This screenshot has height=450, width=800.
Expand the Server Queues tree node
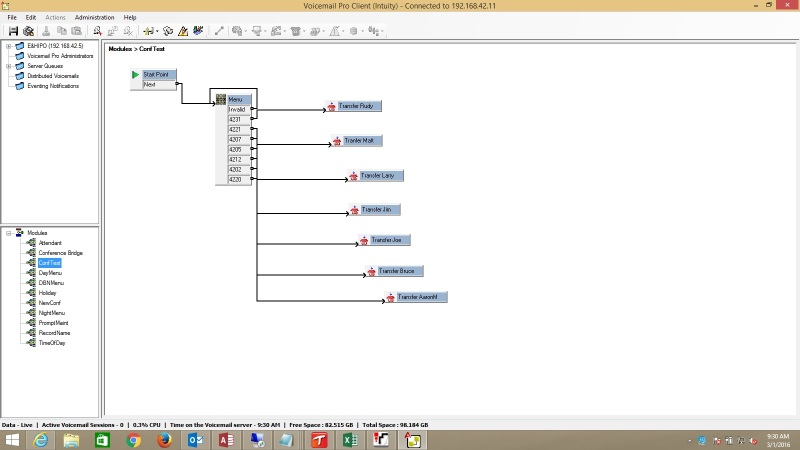[x=9, y=66]
